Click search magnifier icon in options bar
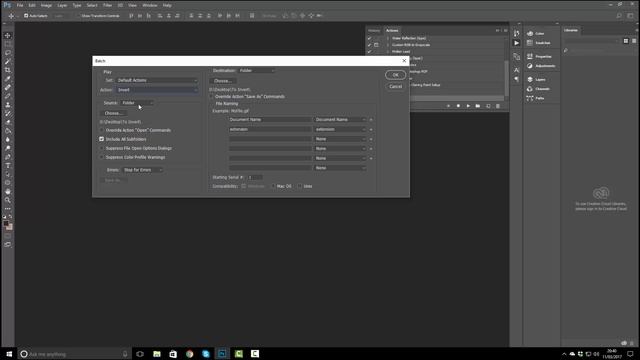 619,16
